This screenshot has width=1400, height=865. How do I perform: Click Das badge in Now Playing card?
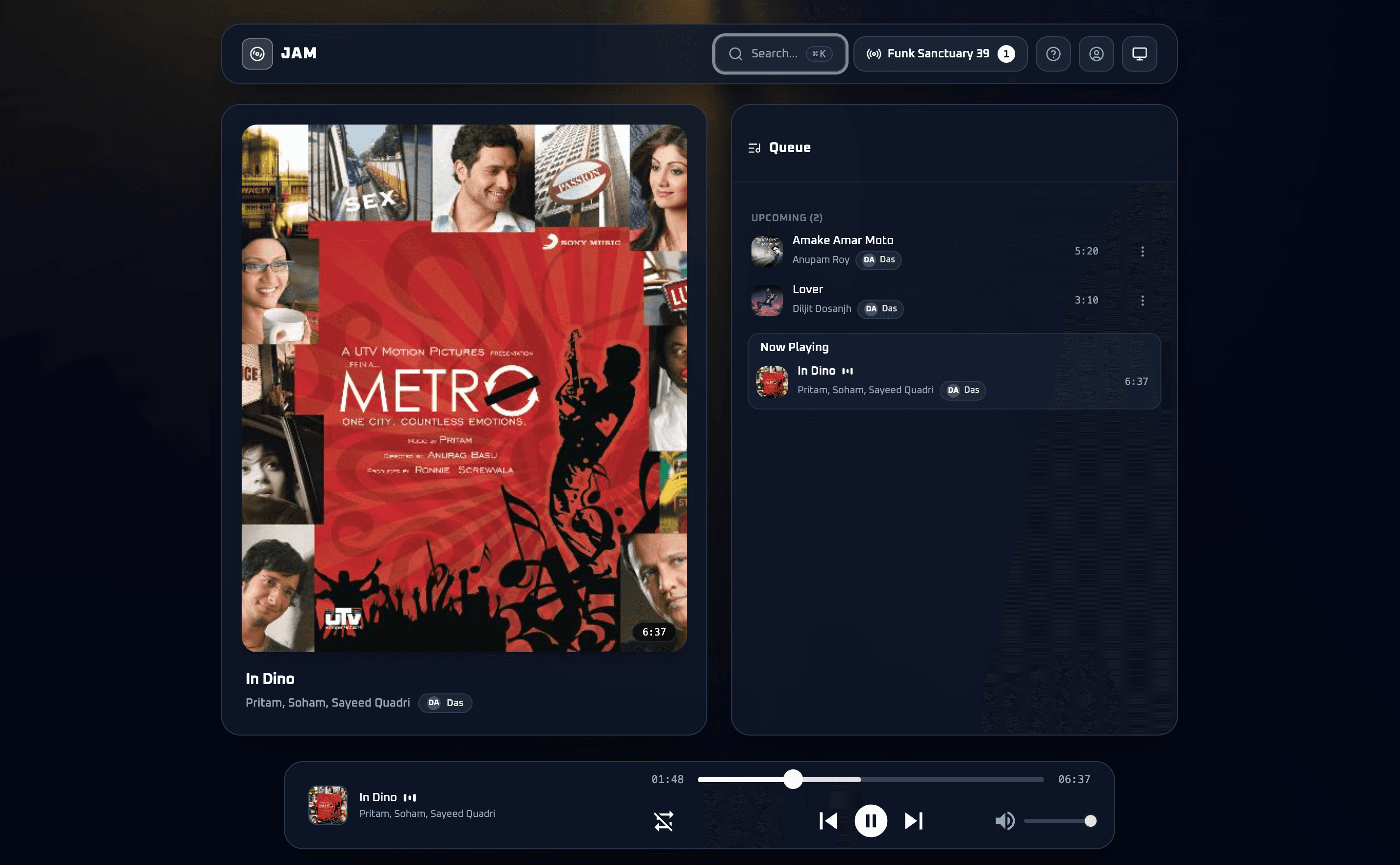click(x=963, y=390)
